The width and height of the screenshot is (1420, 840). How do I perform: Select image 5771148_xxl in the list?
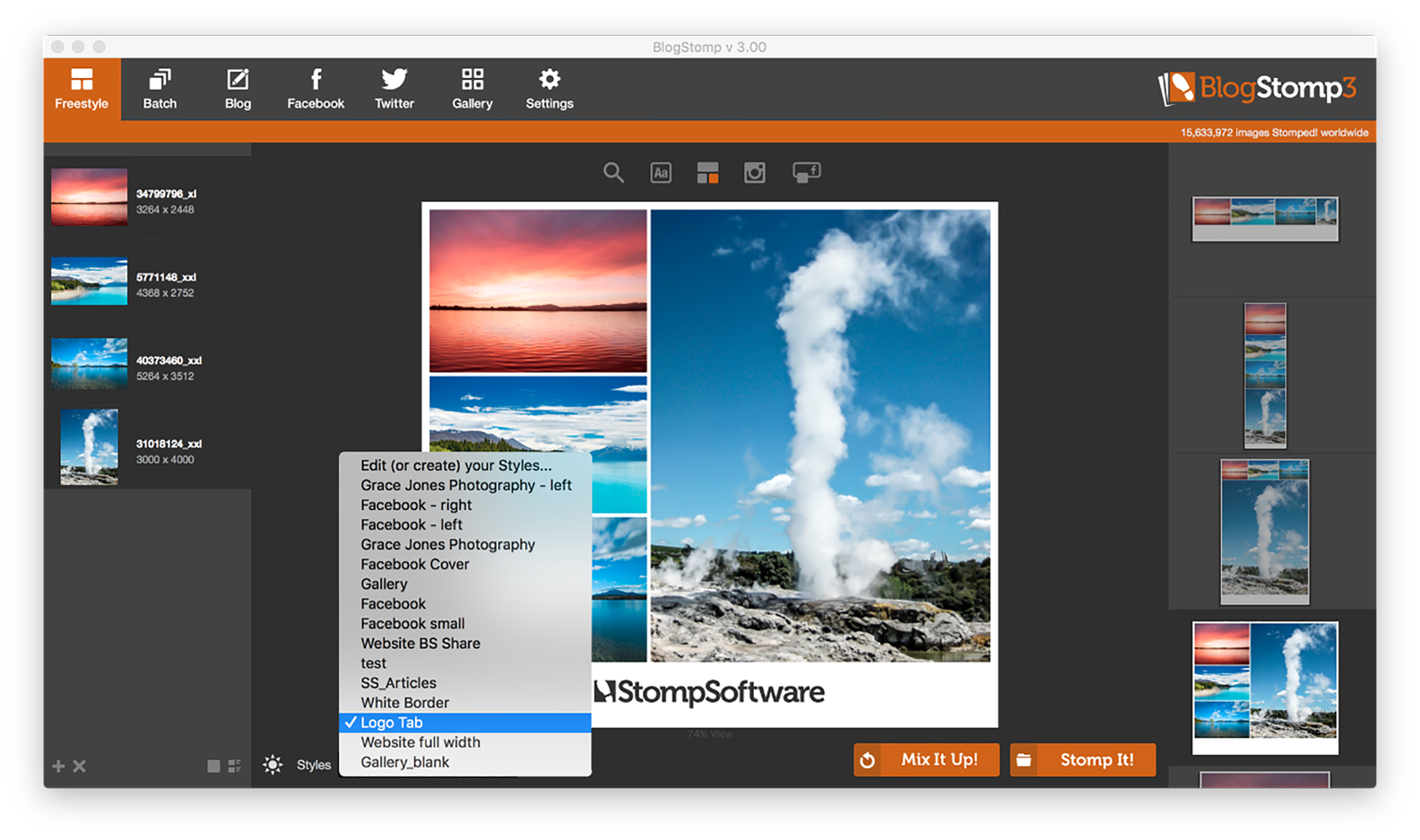click(148, 281)
